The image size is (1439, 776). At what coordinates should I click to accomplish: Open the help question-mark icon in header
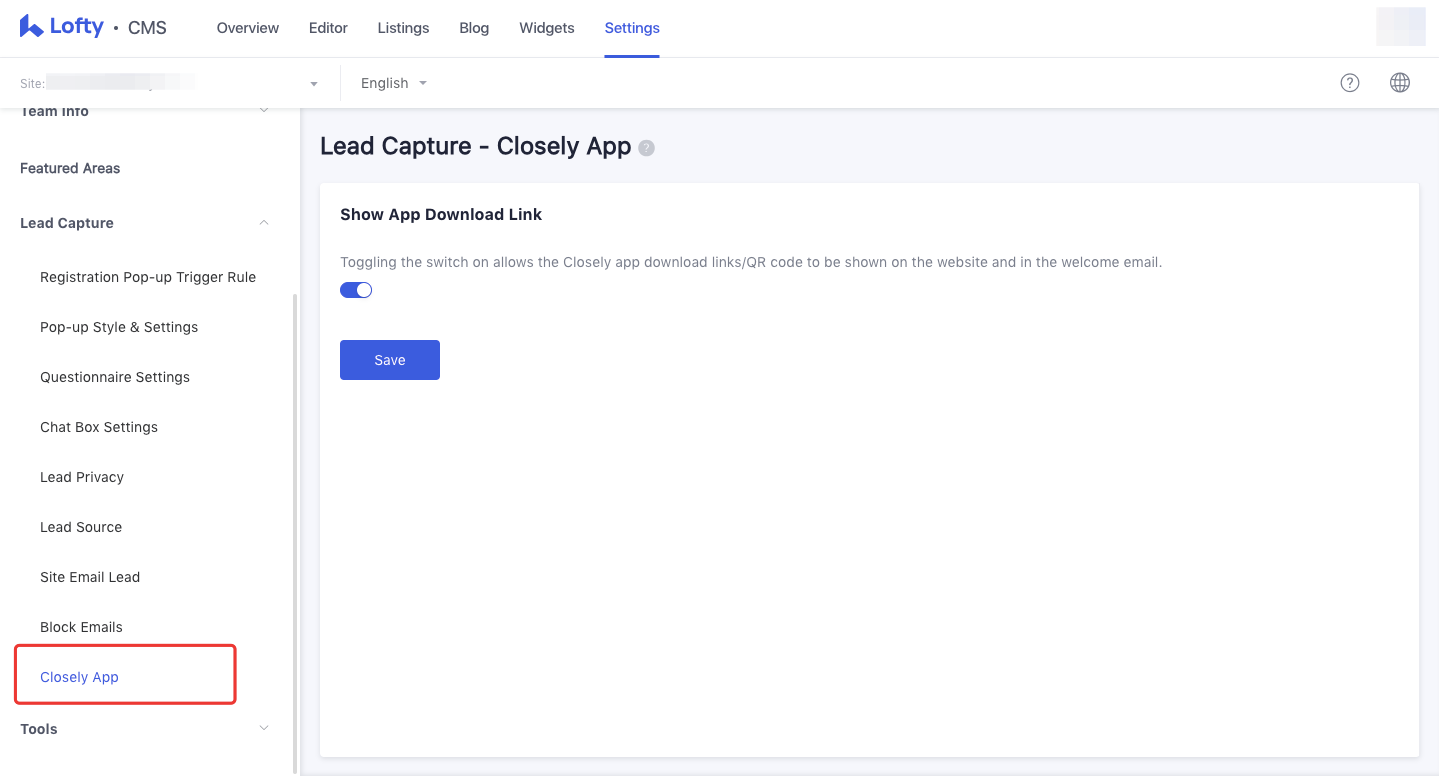(x=1350, y=83)
